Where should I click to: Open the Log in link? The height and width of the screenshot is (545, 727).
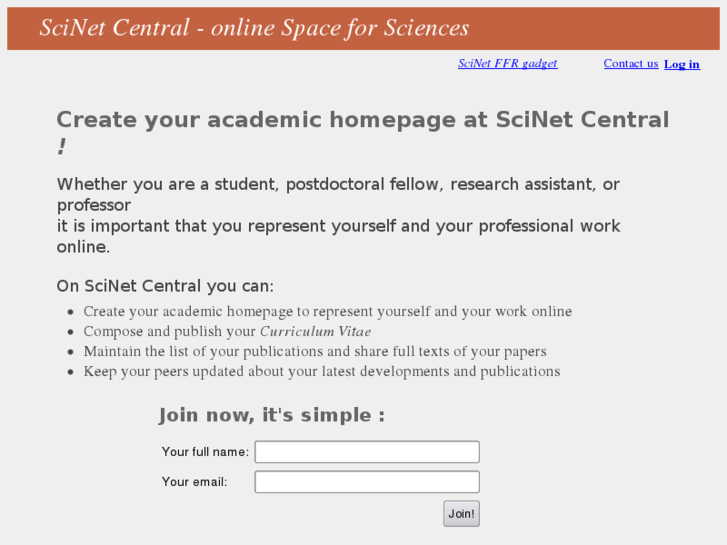pyautogui.click(x=682, y=65)
